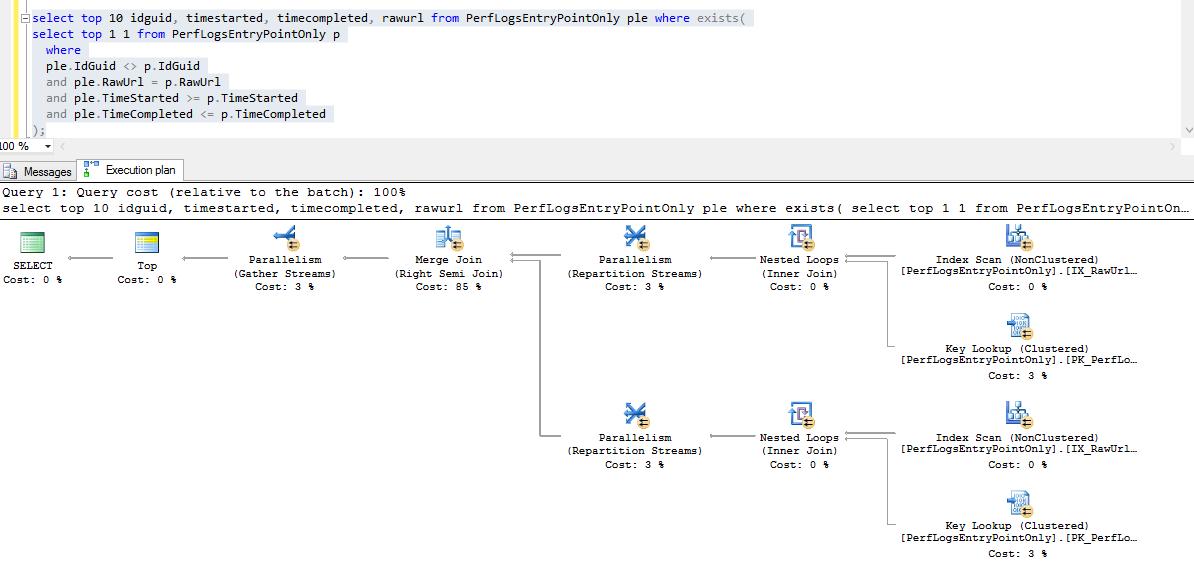Select the upper Key Lookup icon
This screenshot has height=571, width=1194.
1017,326
